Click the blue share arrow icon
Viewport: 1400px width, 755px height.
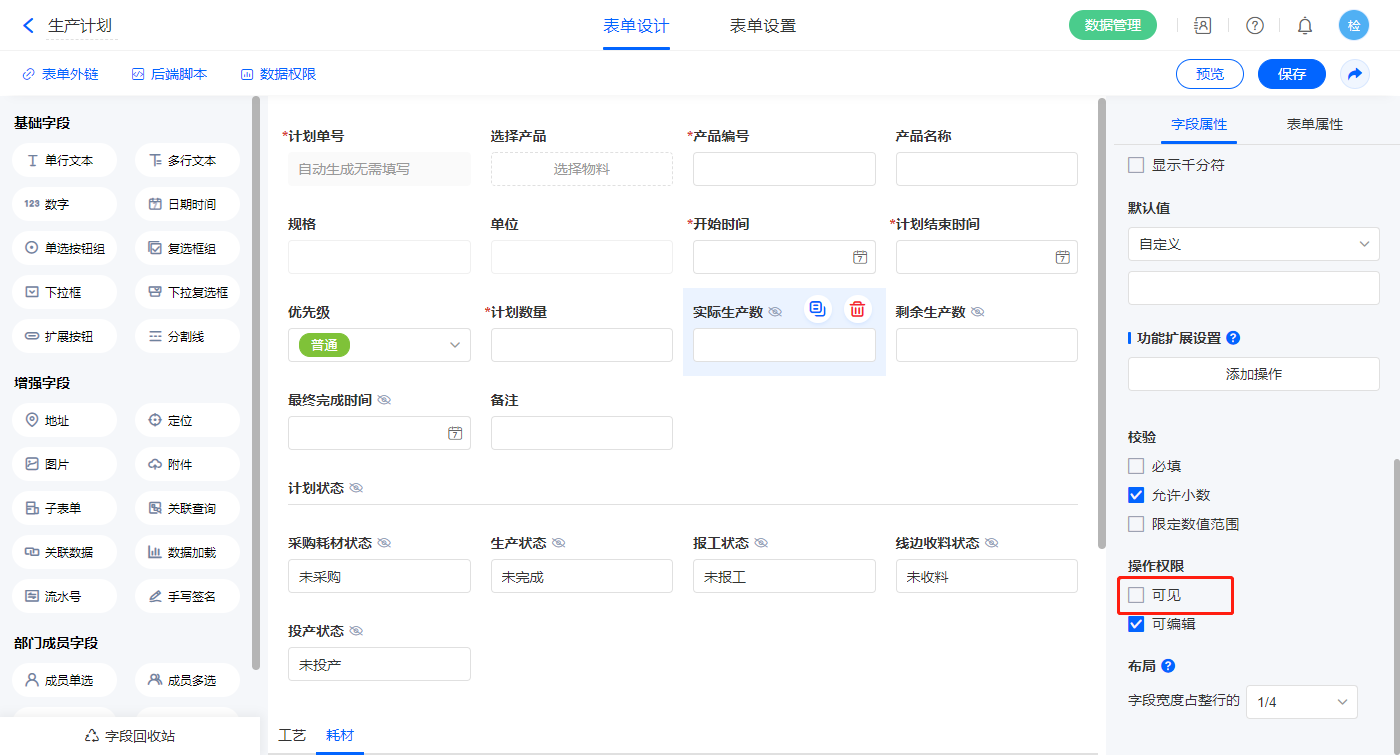pos(1355,74)
